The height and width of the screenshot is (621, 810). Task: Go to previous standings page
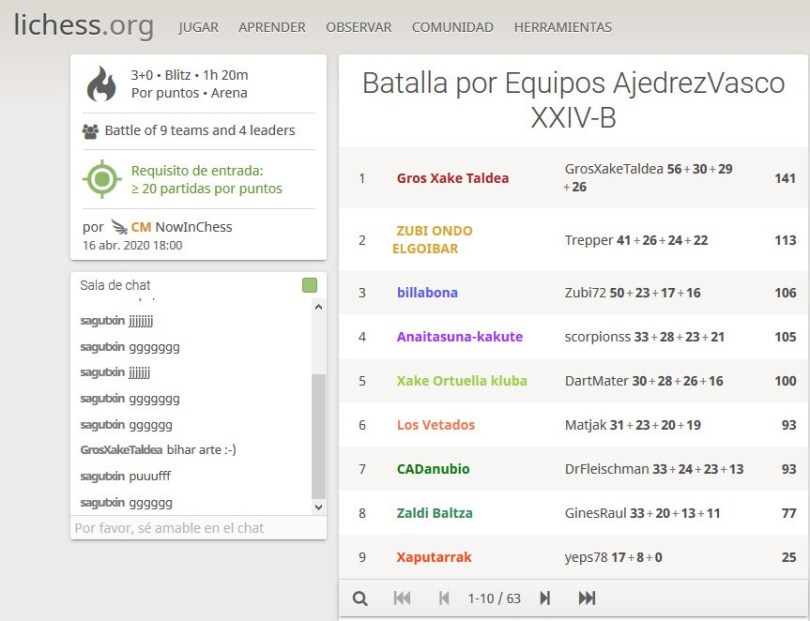tap(444, 598)
